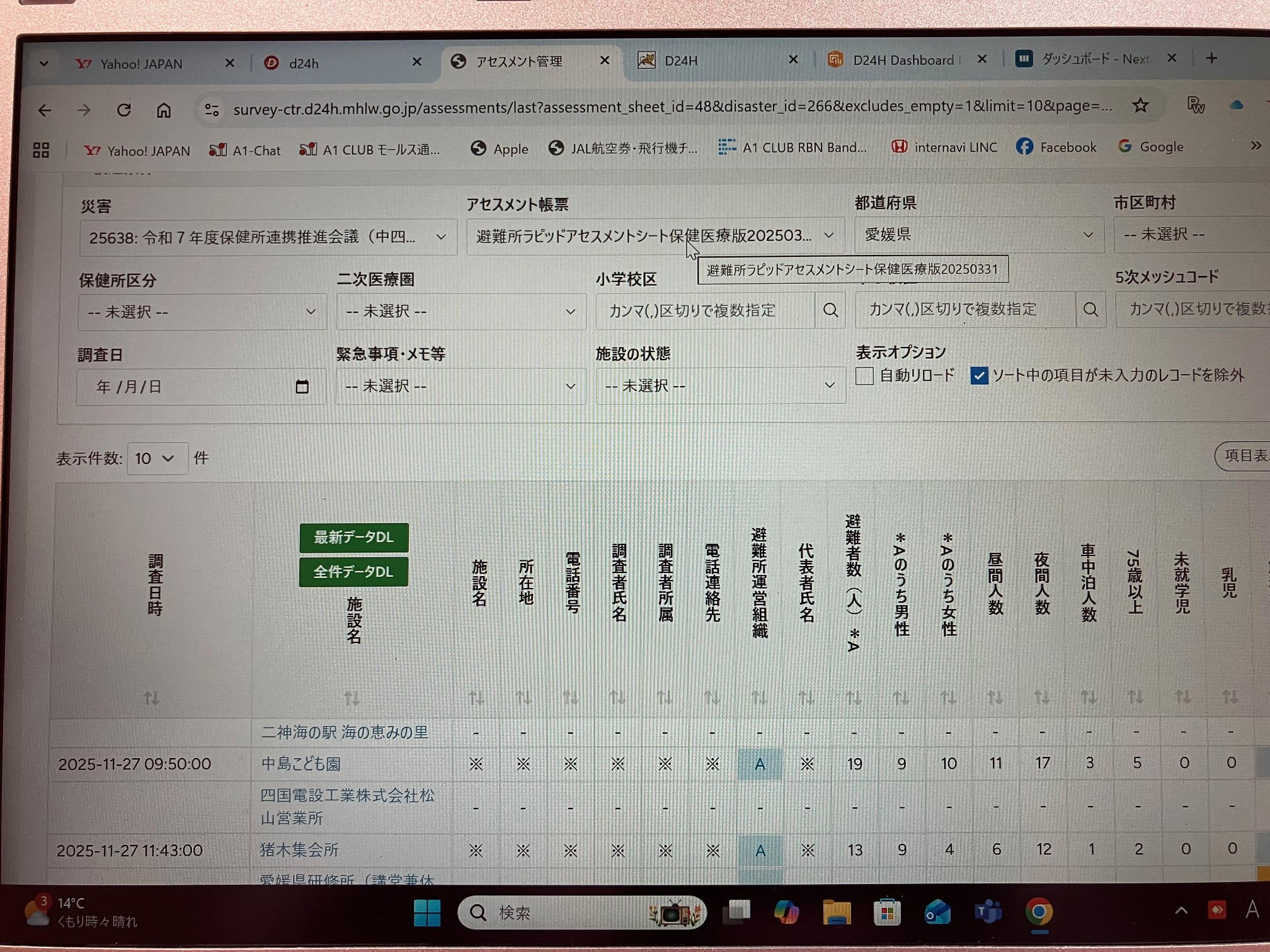Uncheck ソート中の項目が未入力のレコードを除外
This screenshot has height=952, width=1270.
[x=978, y=376]
